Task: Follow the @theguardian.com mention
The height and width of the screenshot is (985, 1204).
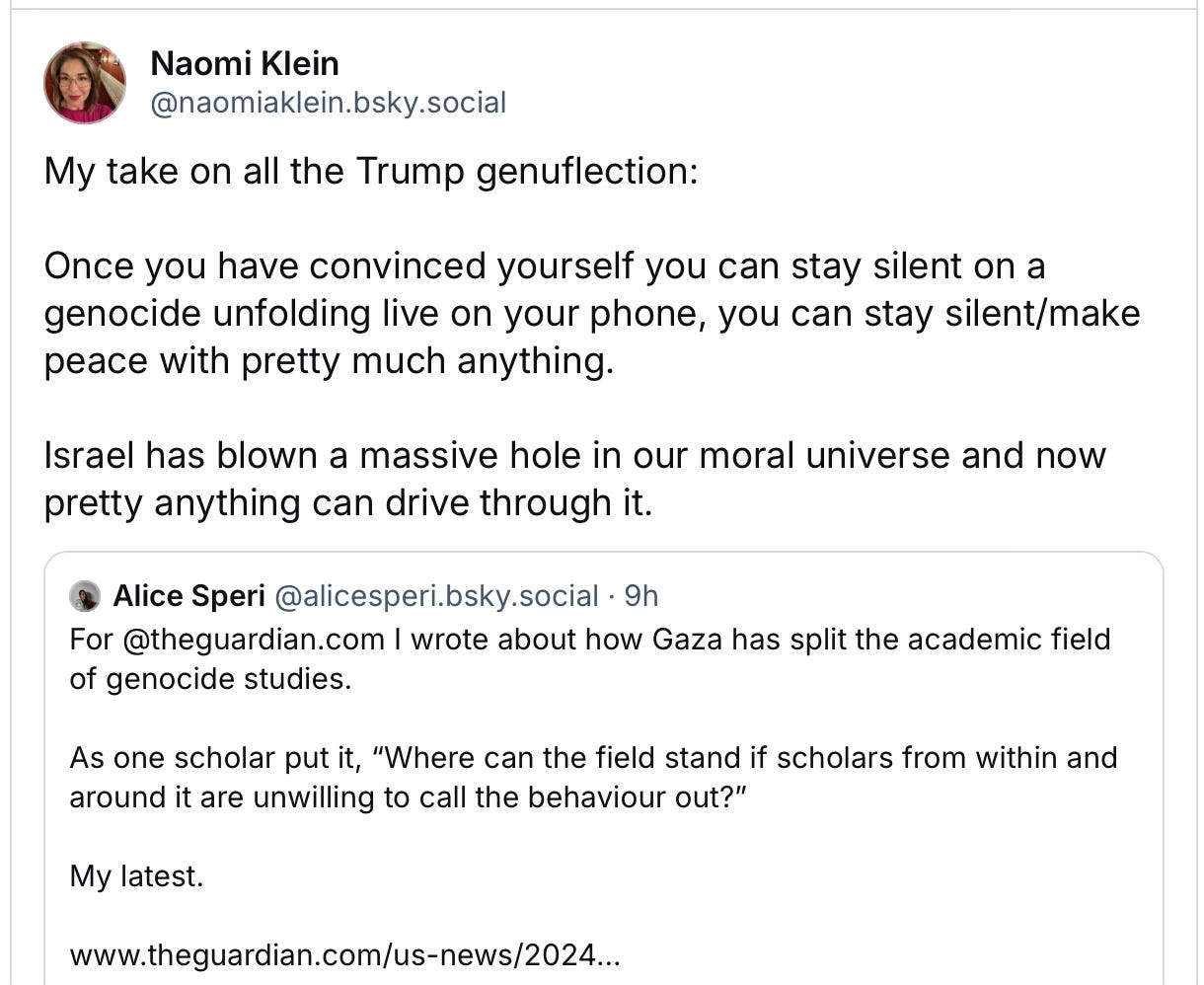Action: 254,640
